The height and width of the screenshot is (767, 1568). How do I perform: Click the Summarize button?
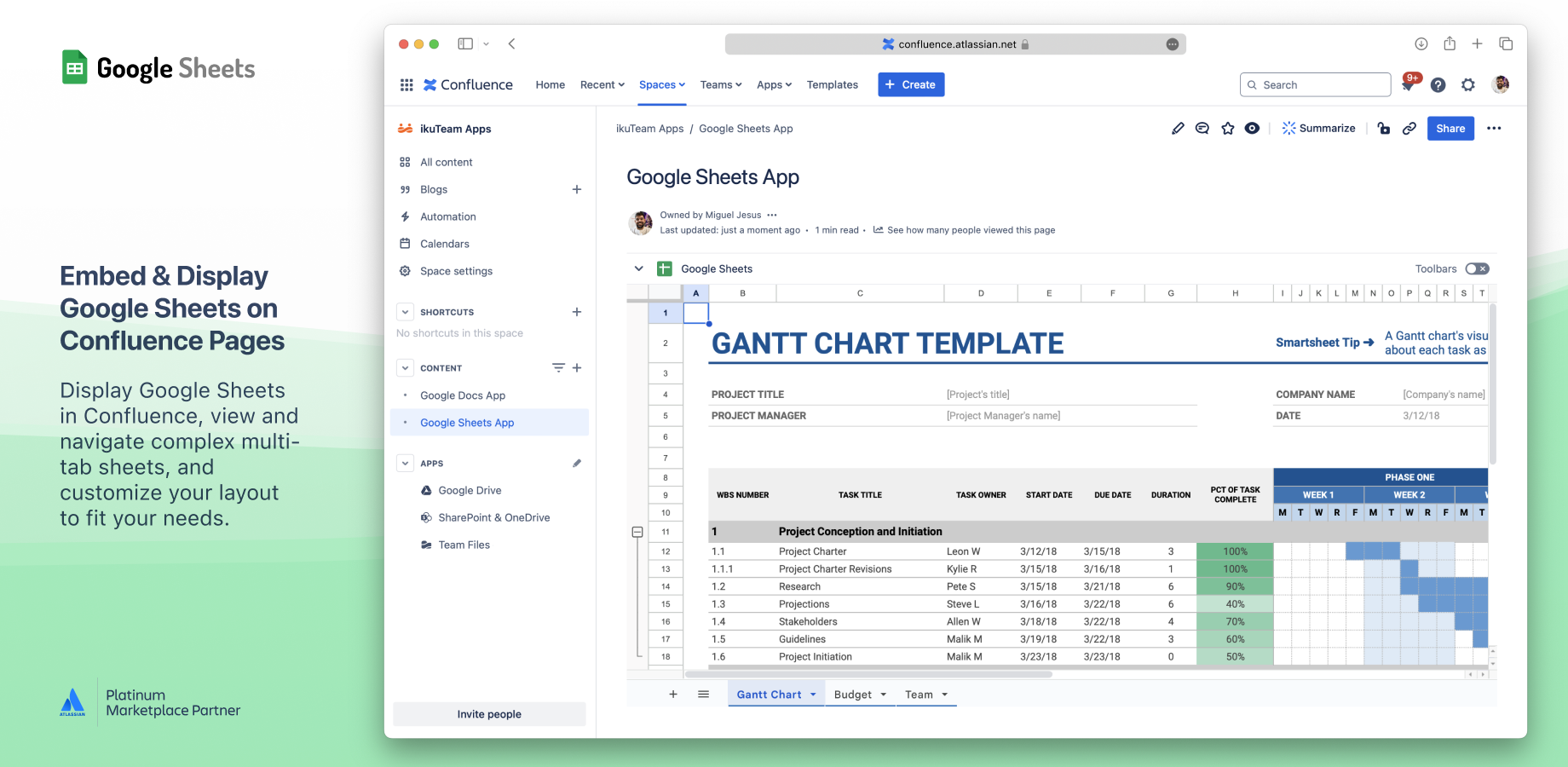(1319, 128)
